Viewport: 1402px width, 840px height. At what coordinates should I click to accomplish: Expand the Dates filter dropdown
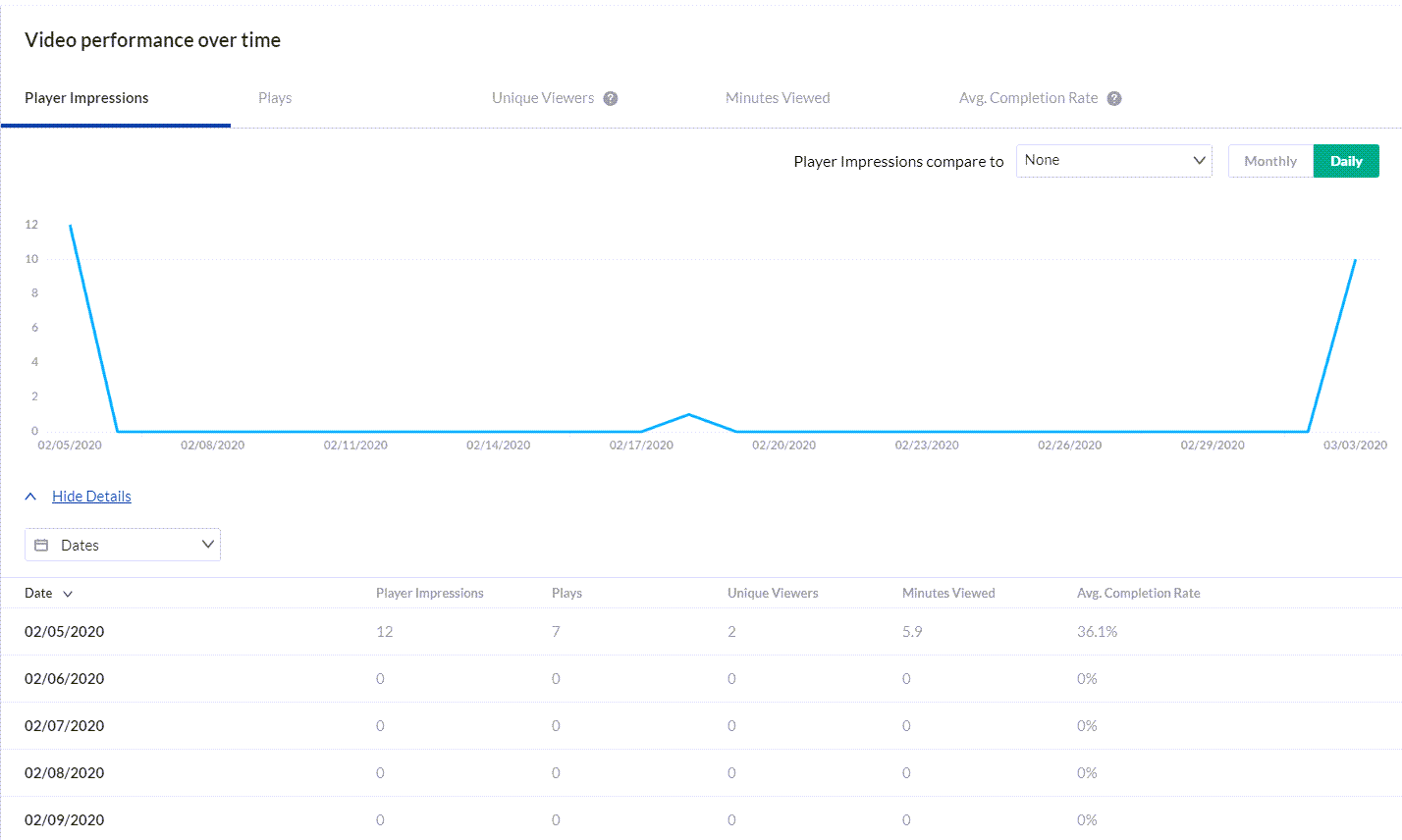click(123, 545)
